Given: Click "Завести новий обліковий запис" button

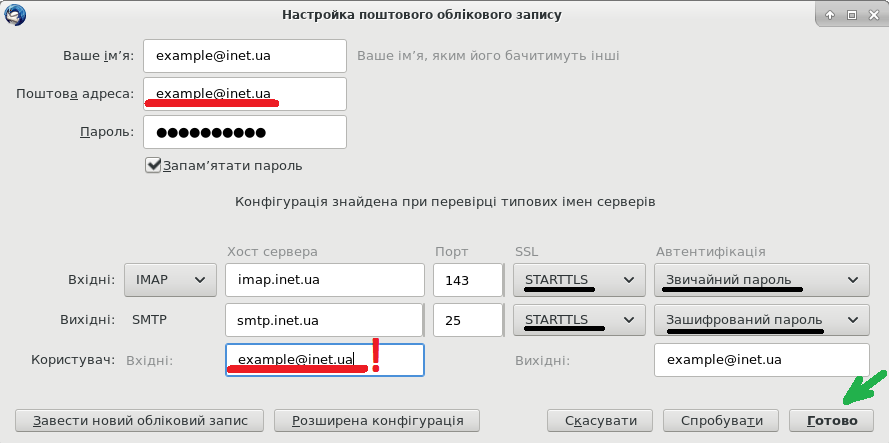Looking at the screenshot, I should (140, 421).
